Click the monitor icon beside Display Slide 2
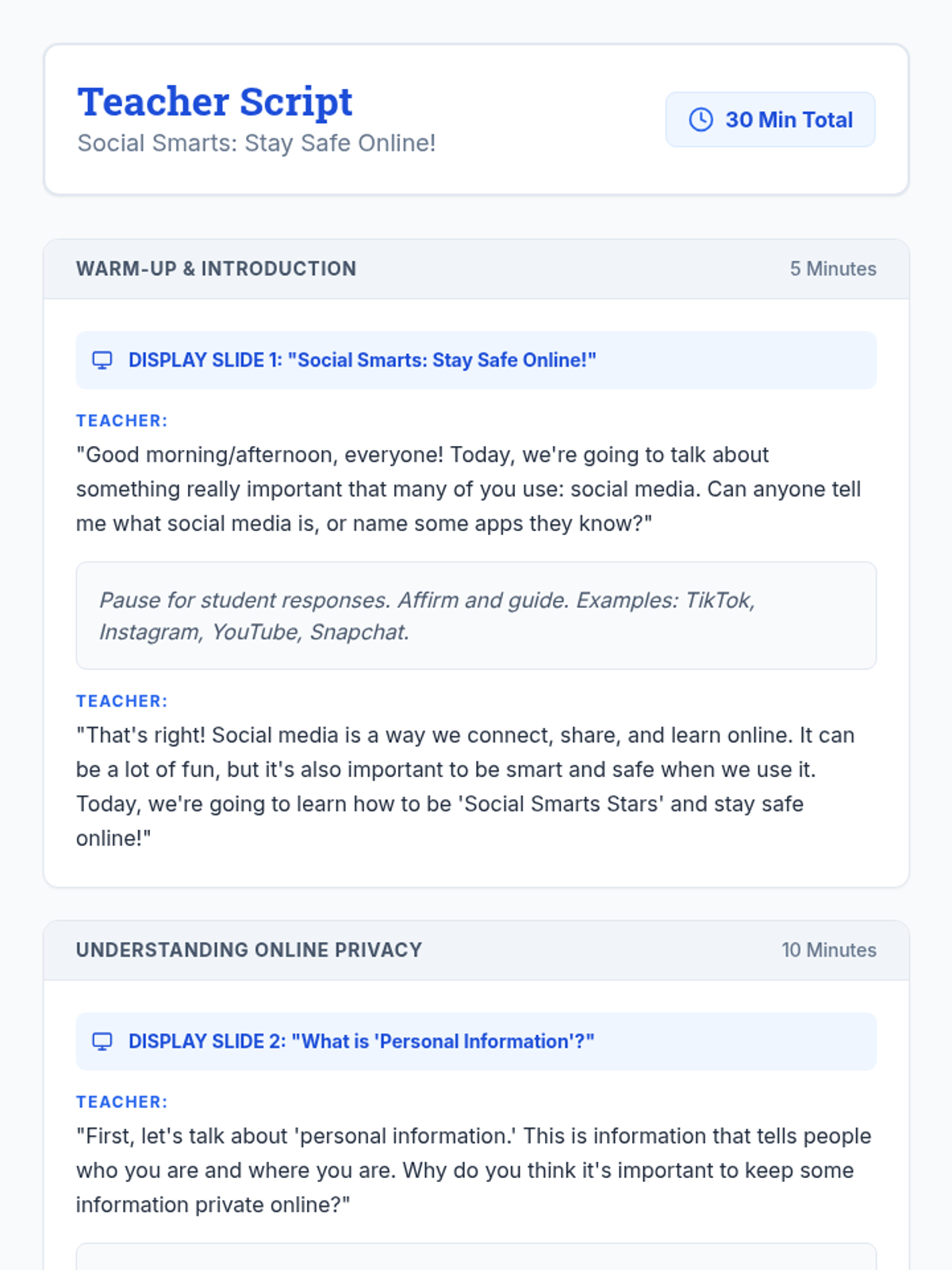The width and height of the screenshot is (952, 1270). 102,1041
